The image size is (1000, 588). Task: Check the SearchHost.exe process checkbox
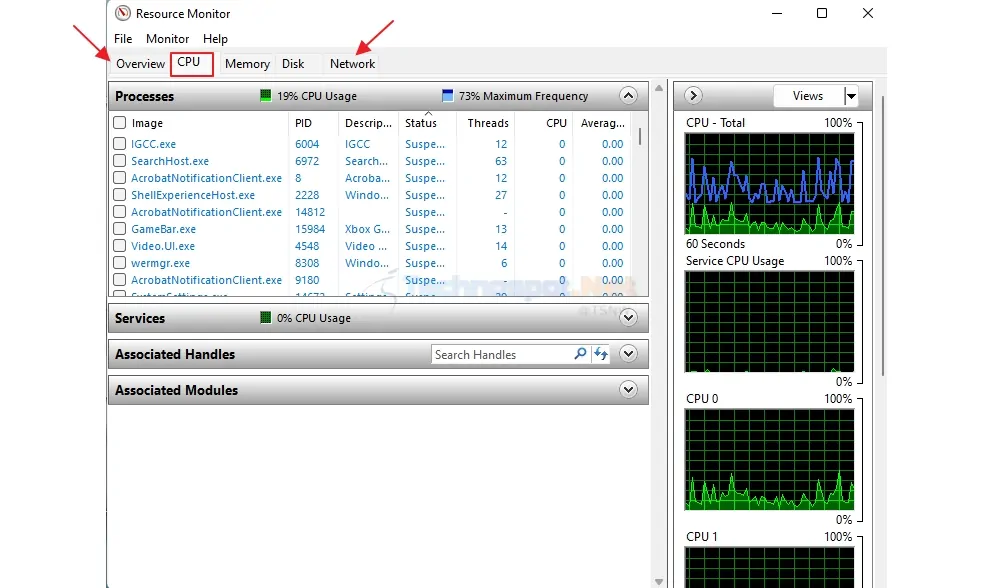tap(119, 161)
